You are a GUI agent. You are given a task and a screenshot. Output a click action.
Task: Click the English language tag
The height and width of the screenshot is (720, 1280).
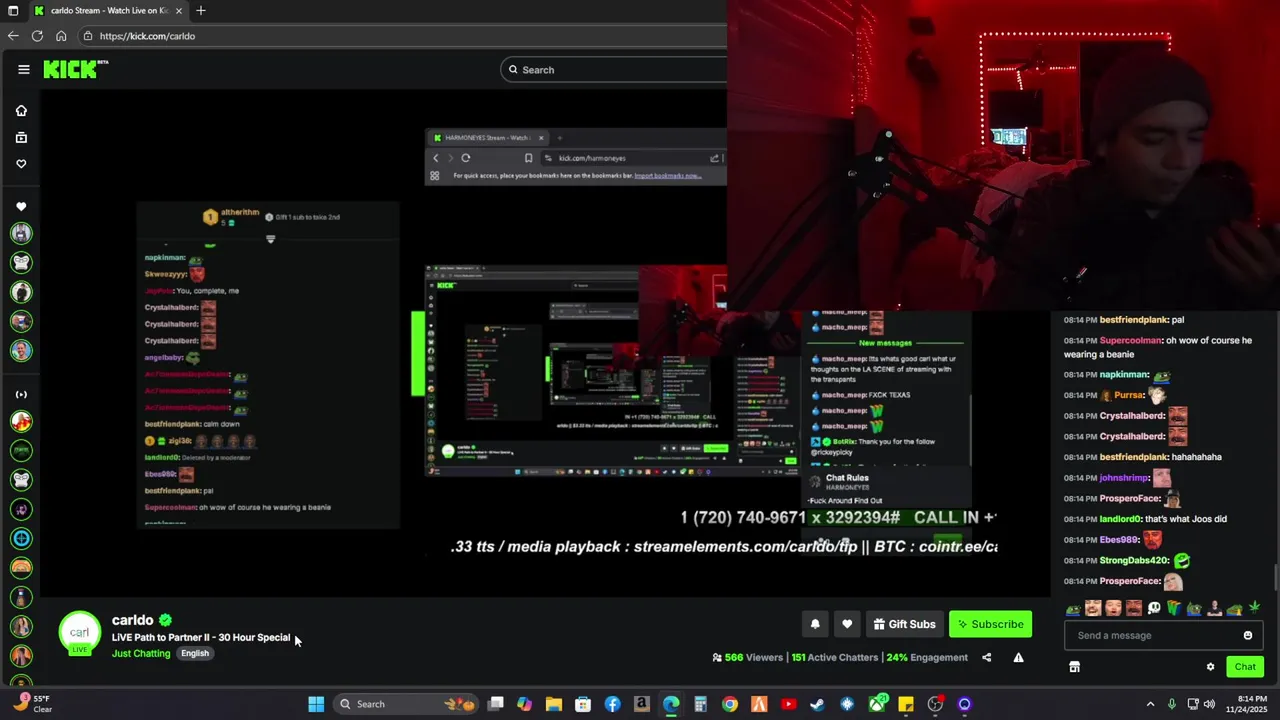(x=195, y=653)
